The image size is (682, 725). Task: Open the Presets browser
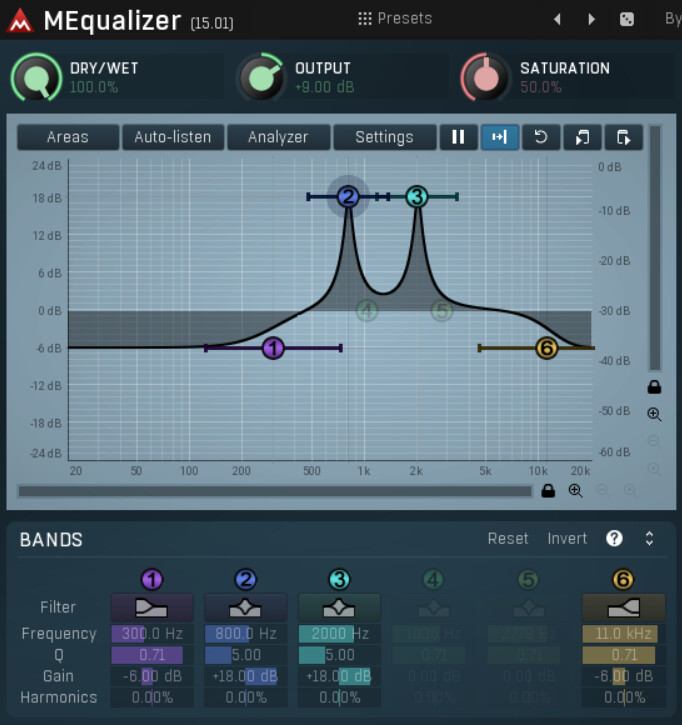coord(395,18)
